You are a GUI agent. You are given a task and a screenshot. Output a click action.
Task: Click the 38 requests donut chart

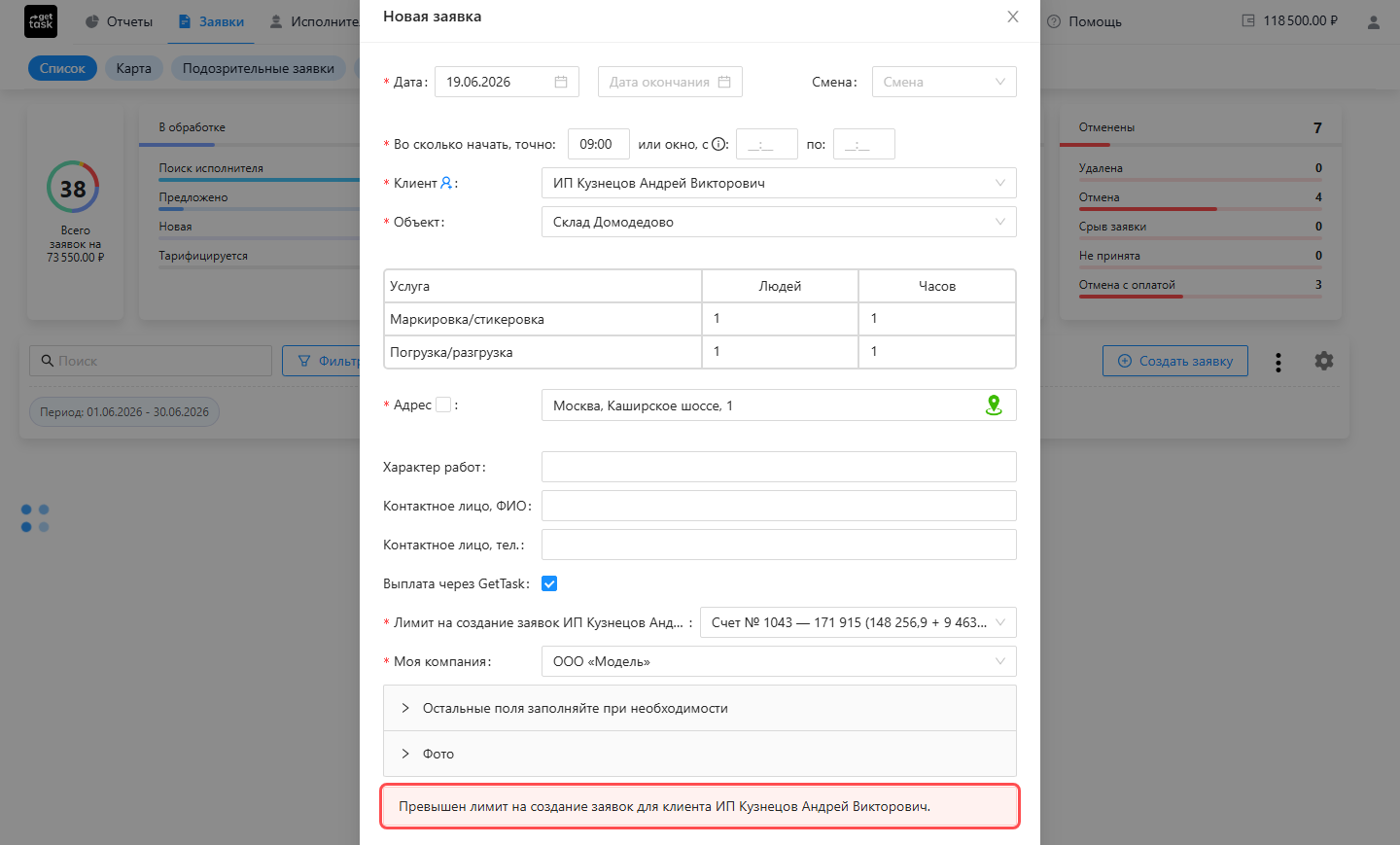(73, 188)
